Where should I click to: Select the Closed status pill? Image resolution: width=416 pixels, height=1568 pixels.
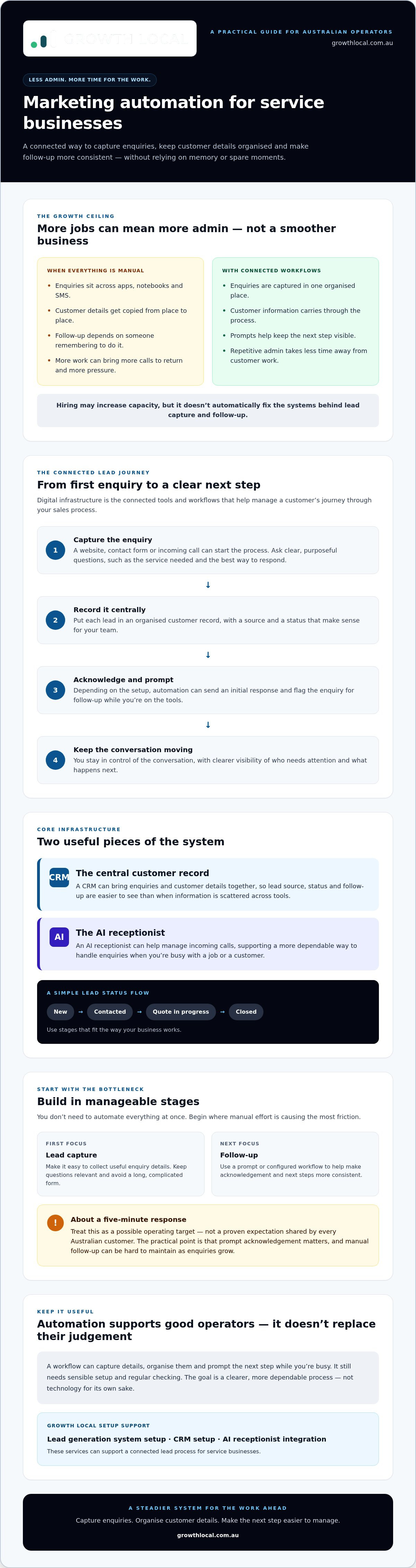point(246,1012)
